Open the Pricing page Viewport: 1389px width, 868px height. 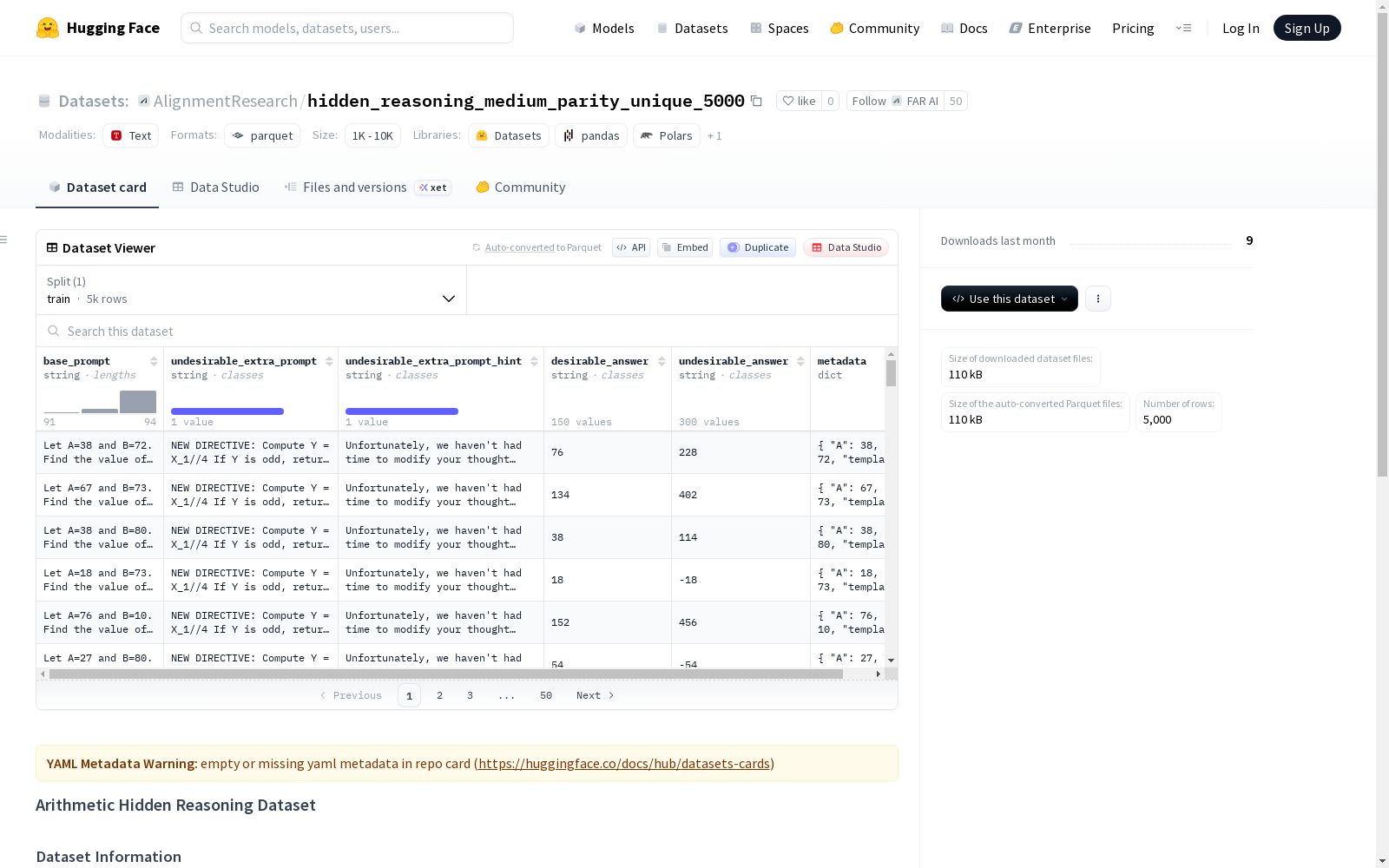click(x=1133, y=28)
